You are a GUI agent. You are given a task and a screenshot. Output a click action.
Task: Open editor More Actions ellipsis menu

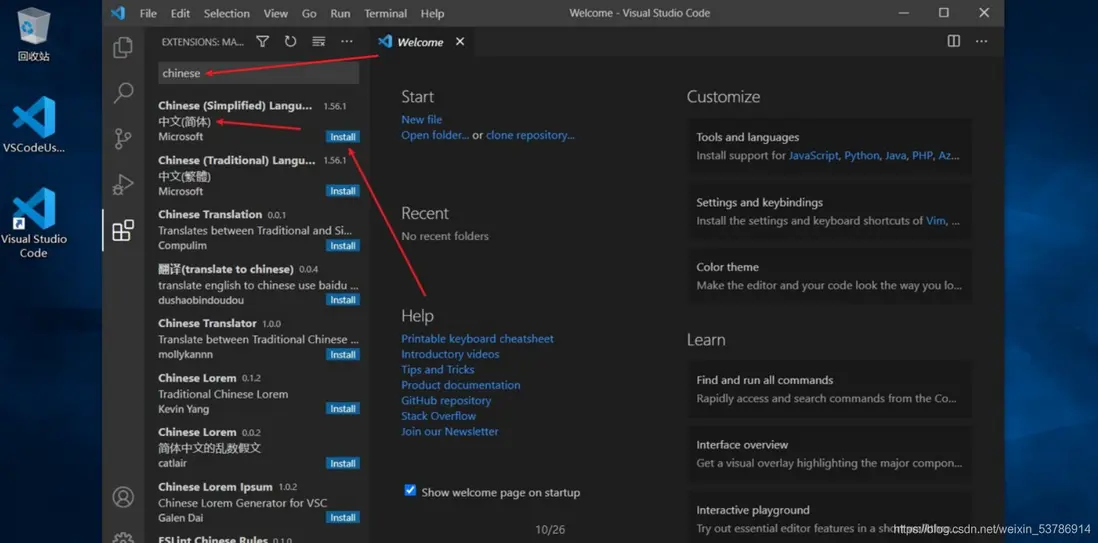point(982,42)
